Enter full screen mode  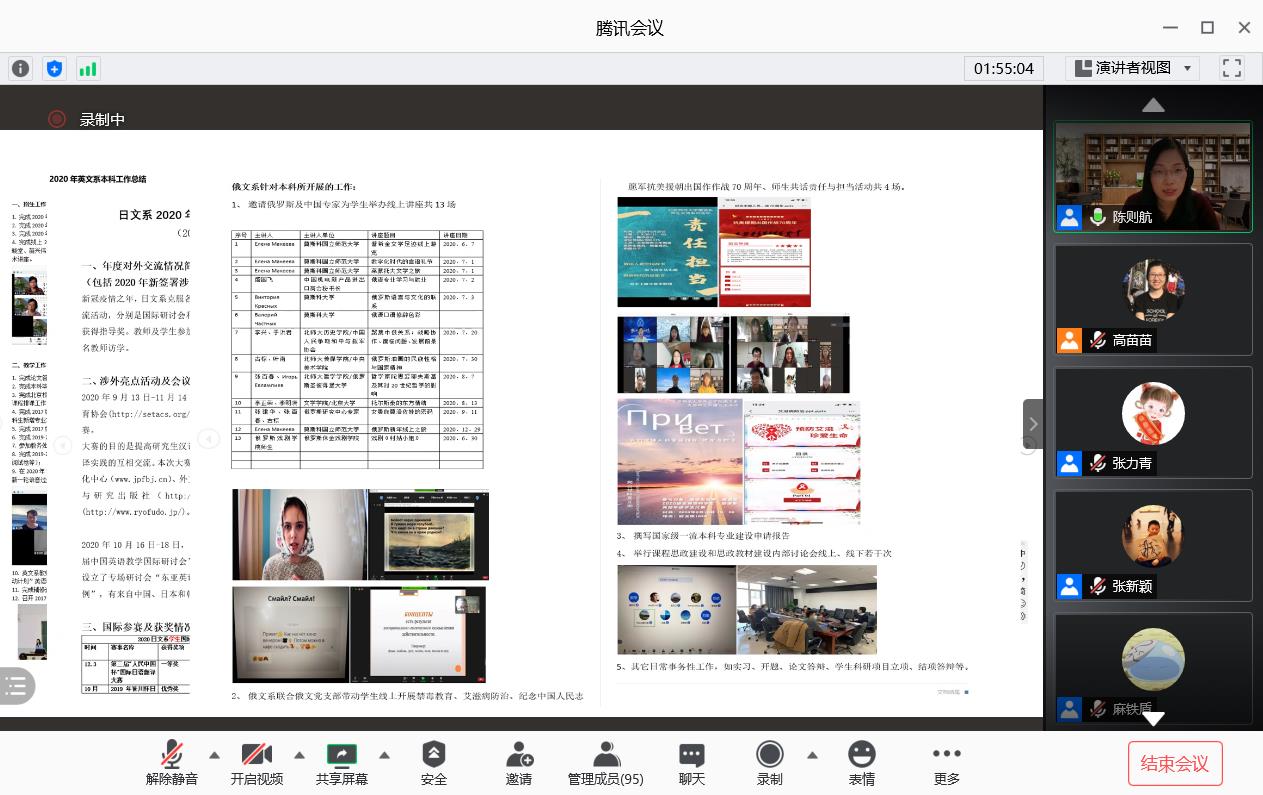click(1232, 68)
